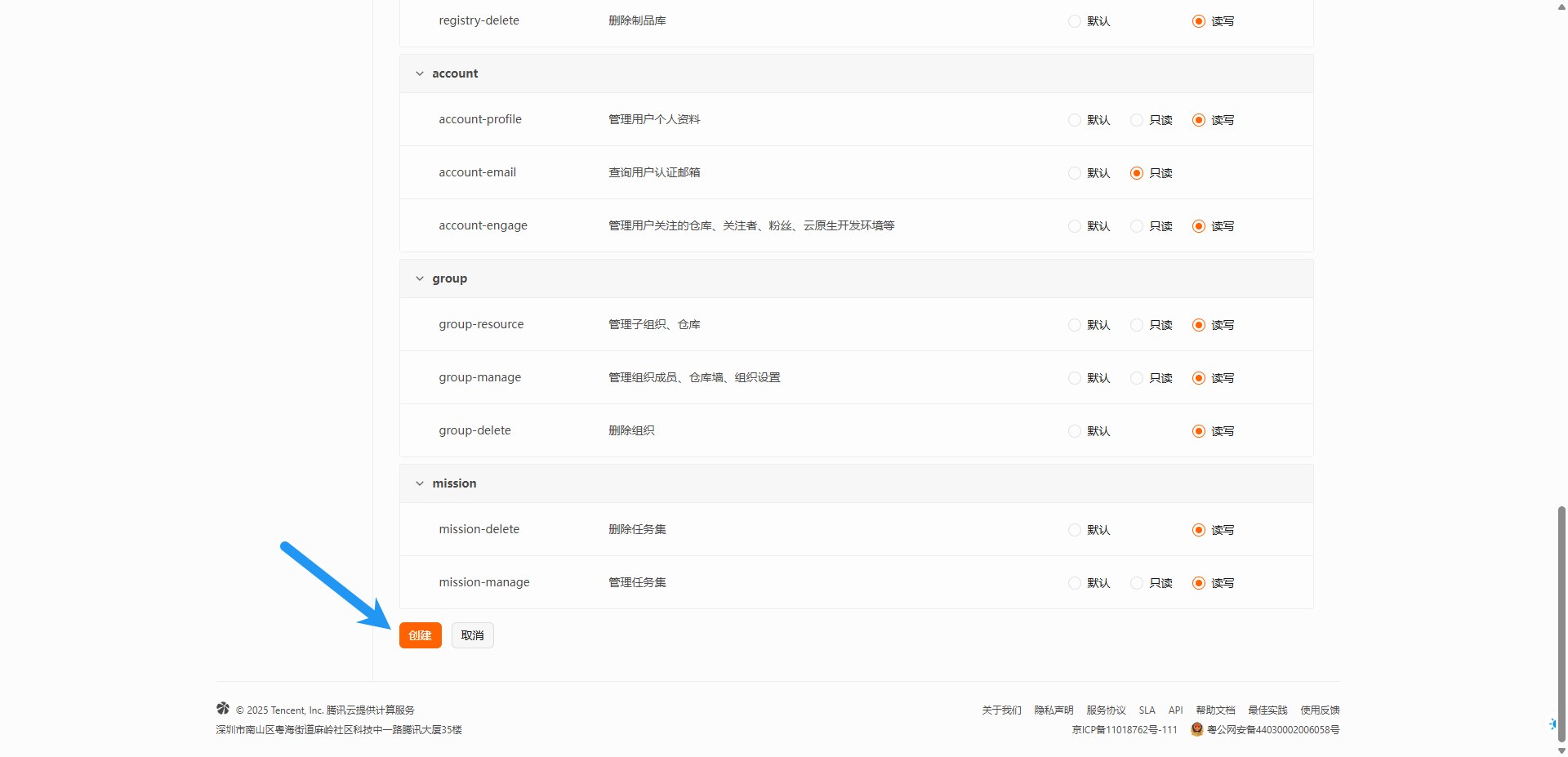This screenshot has width=1568, height=757.
Task: Click the scrollbar down arrow
Action: [x=1561, y=750]
